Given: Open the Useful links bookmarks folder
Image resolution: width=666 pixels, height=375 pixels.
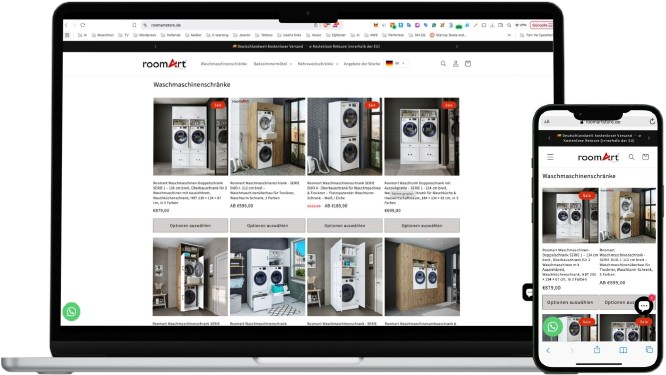Looking at the screenshot, I should pos(289,35).
